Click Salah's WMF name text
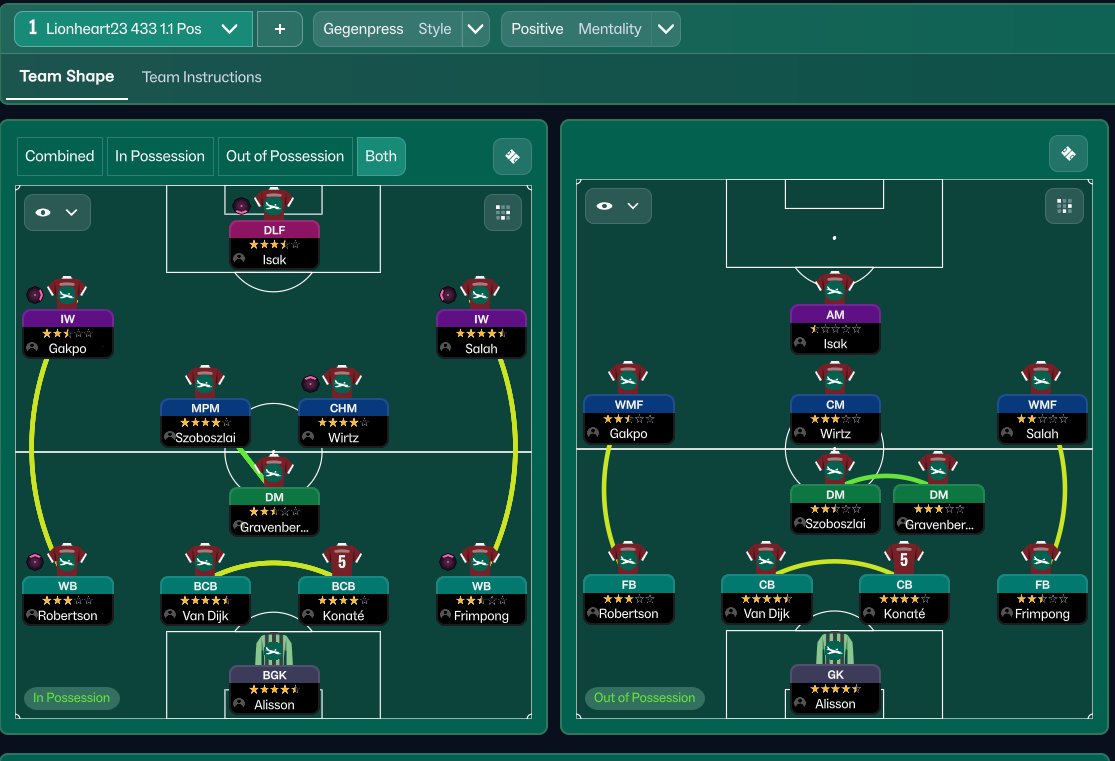 point(1042,433)
